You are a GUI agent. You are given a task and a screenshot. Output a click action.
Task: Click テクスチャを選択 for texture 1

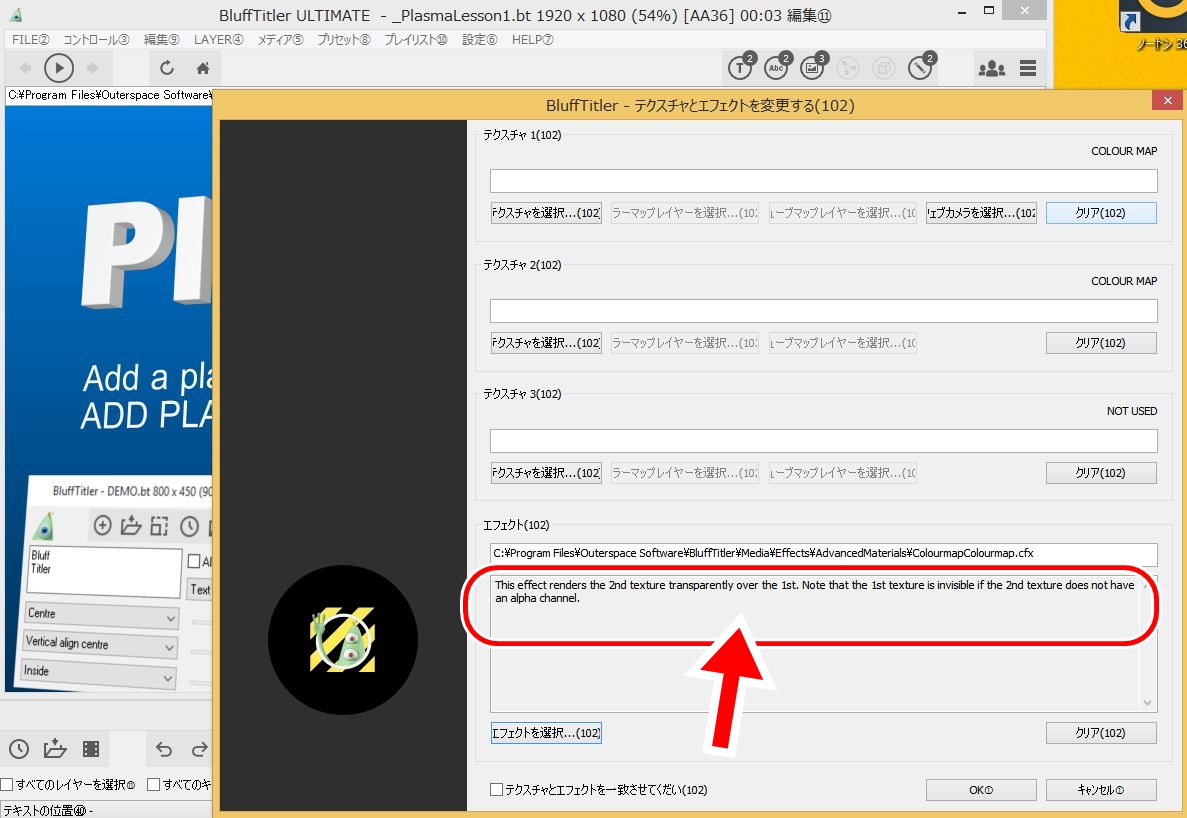point(546,213)
